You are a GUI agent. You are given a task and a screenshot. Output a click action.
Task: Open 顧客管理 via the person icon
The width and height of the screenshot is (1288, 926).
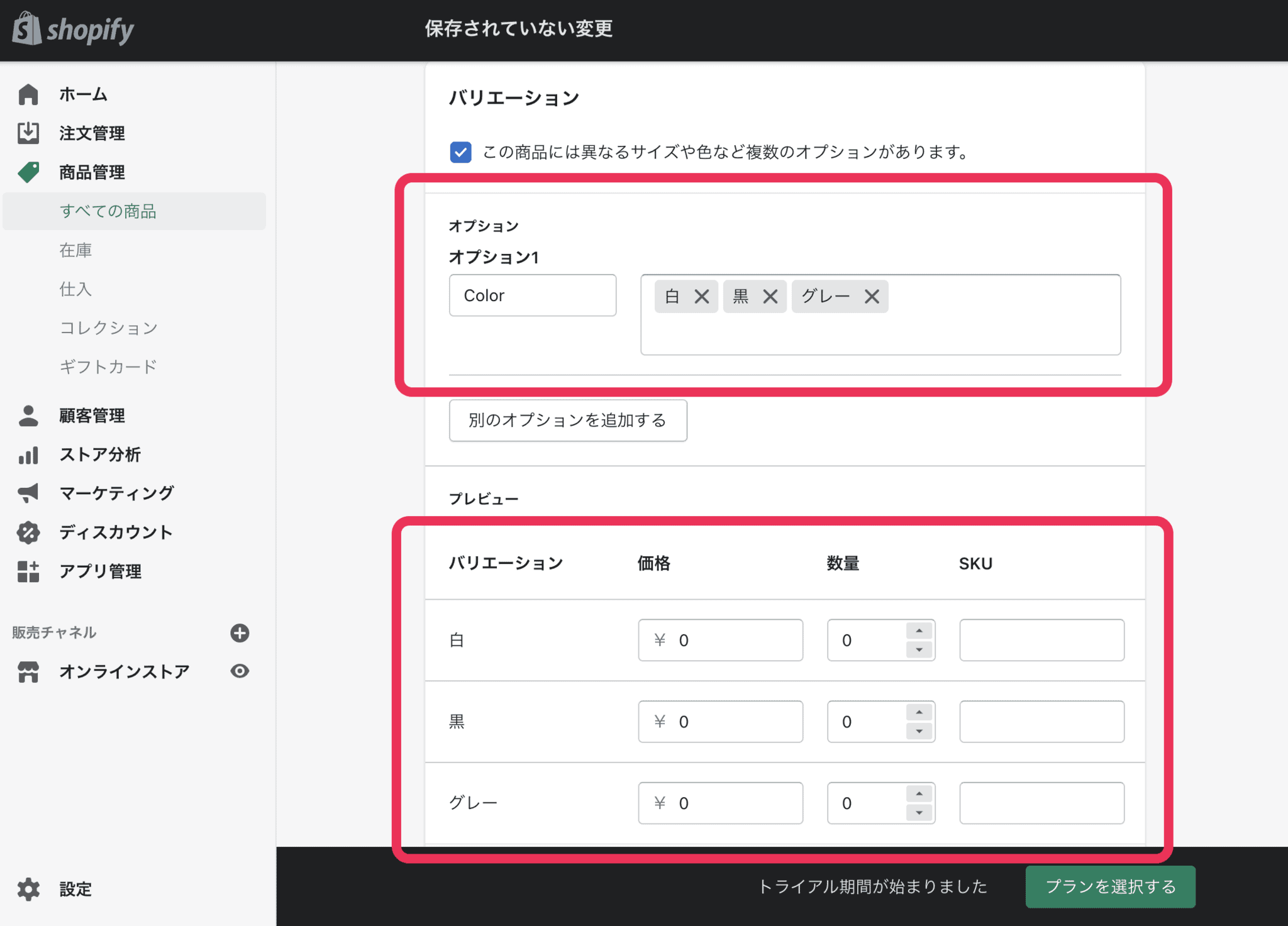(x=28, y=415)
